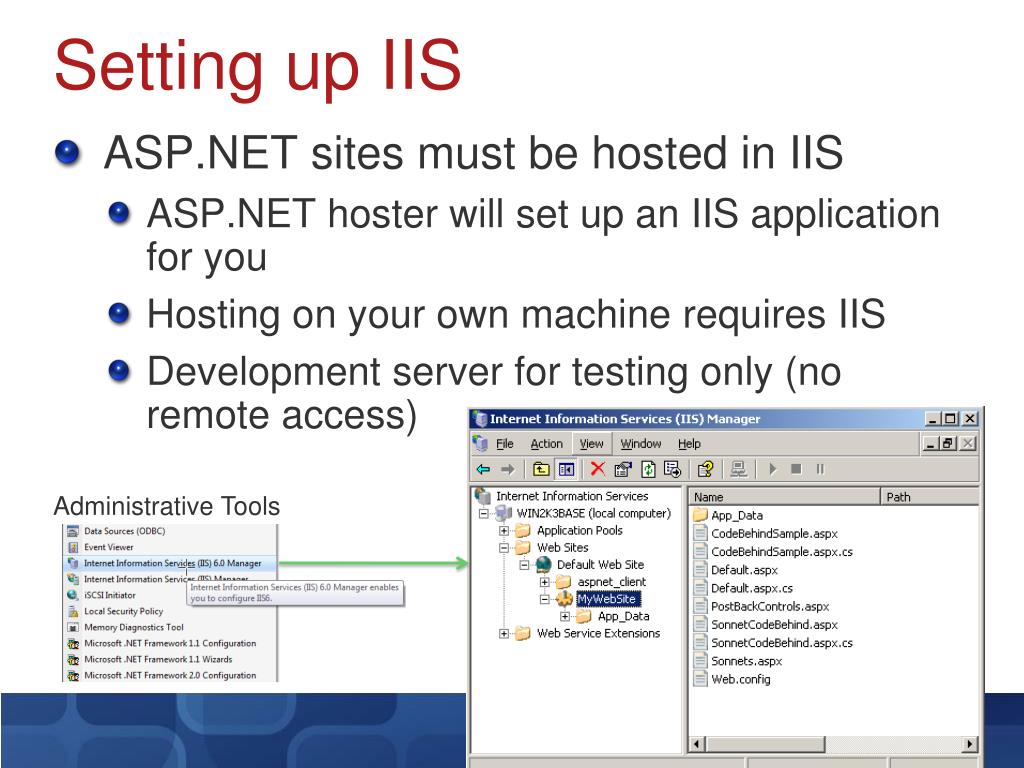Click the Start item play icon

point(773,469)
